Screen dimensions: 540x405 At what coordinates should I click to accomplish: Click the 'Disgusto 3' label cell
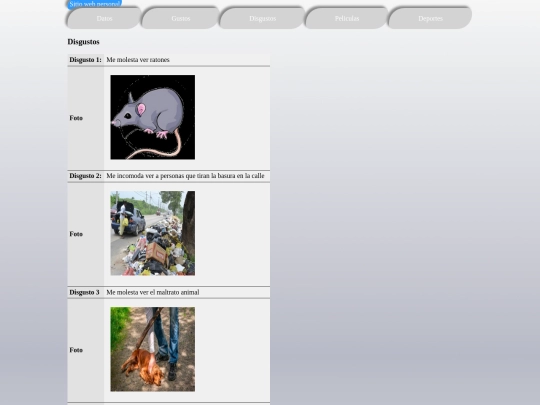coord(85,292)
